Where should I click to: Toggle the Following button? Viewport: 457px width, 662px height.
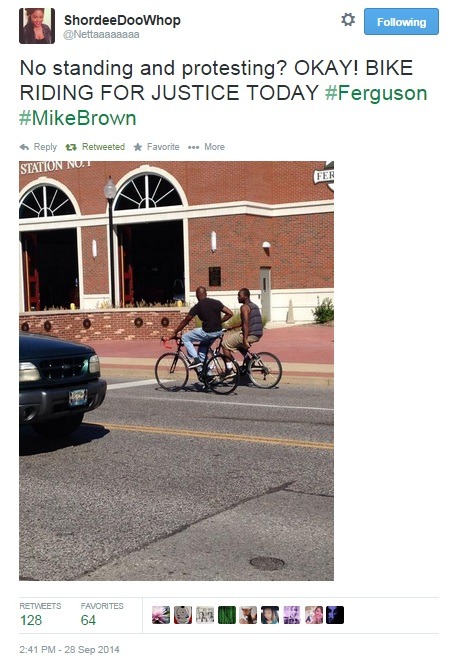401,22
